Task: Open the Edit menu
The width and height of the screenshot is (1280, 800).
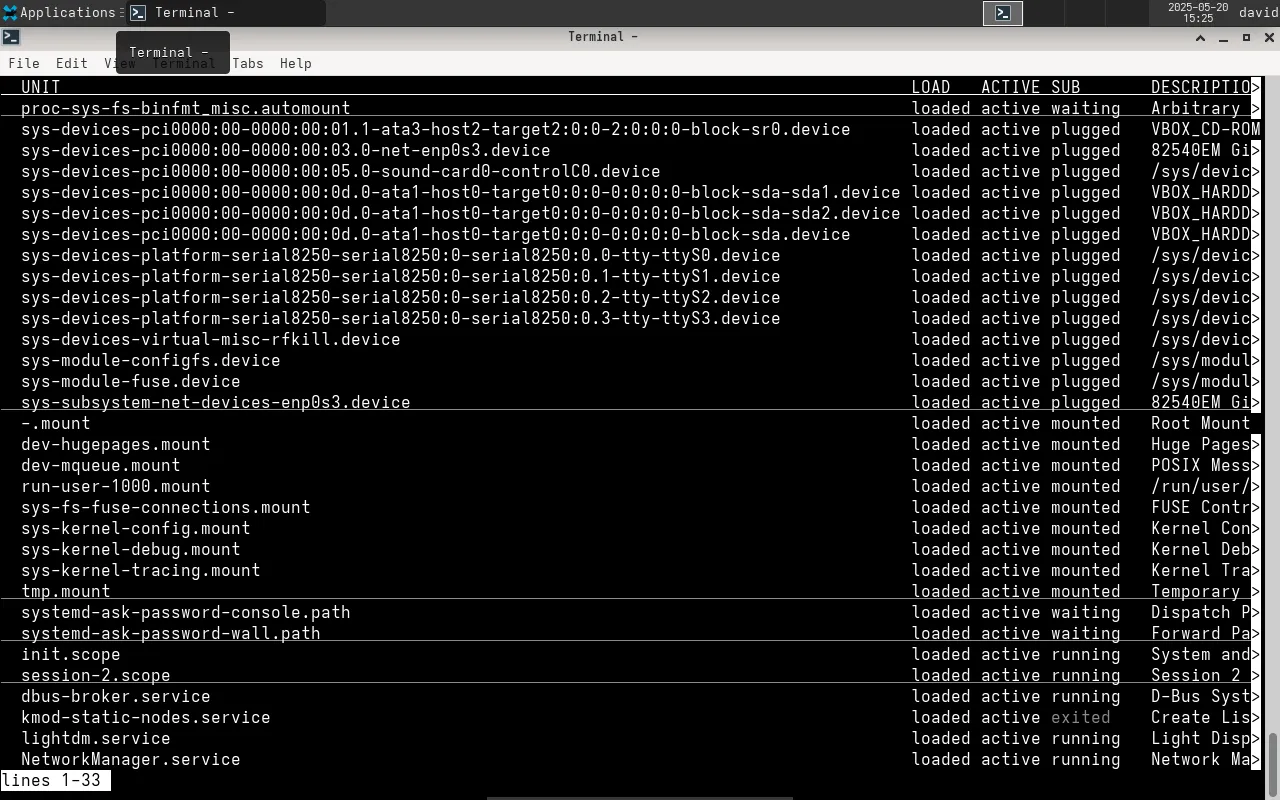Action: point(71,63)
